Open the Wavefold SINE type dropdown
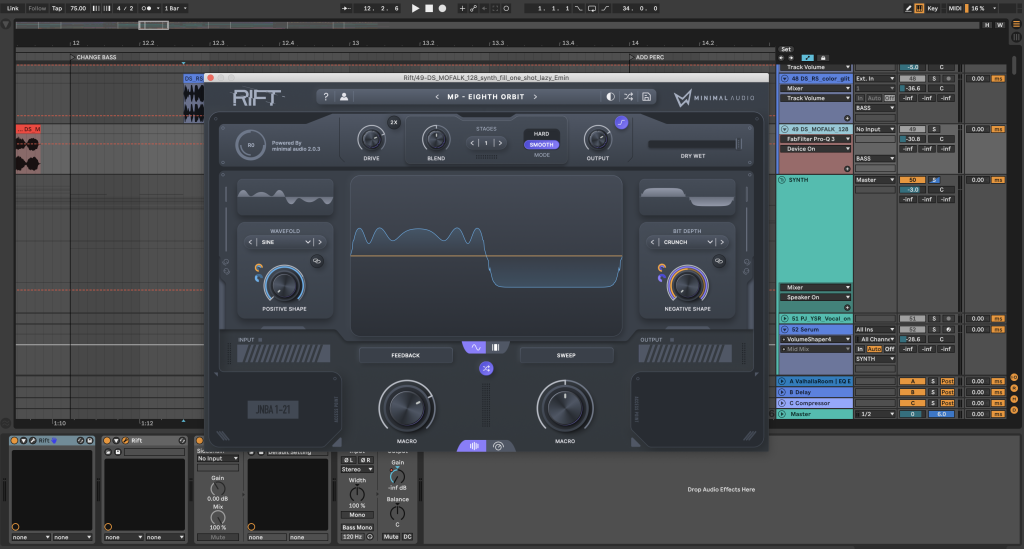 pyautogui.click(x=285, y=242)
